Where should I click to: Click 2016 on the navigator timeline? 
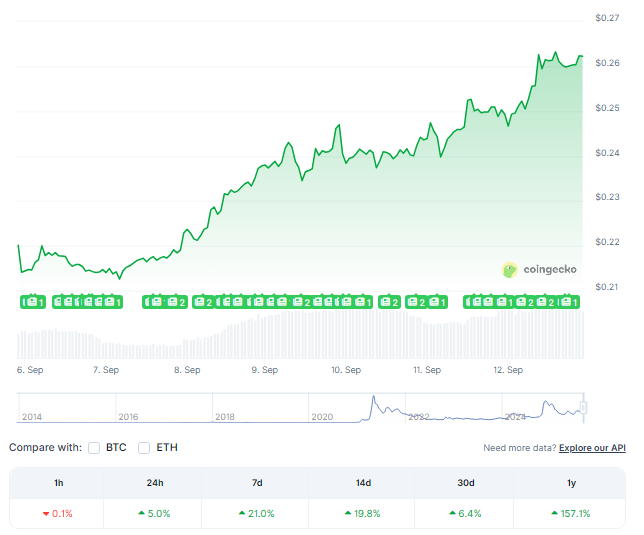(129, 417)
